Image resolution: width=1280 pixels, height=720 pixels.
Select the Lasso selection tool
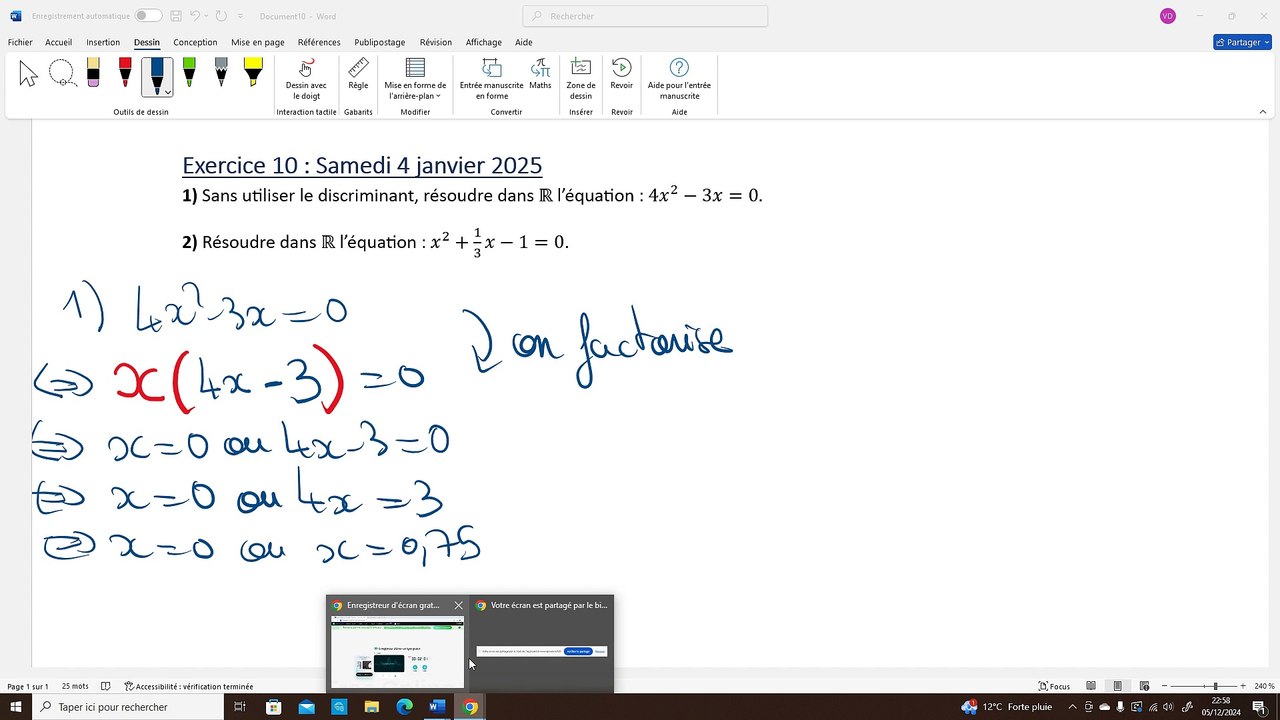pyautogui.click(x=62, y=73)
